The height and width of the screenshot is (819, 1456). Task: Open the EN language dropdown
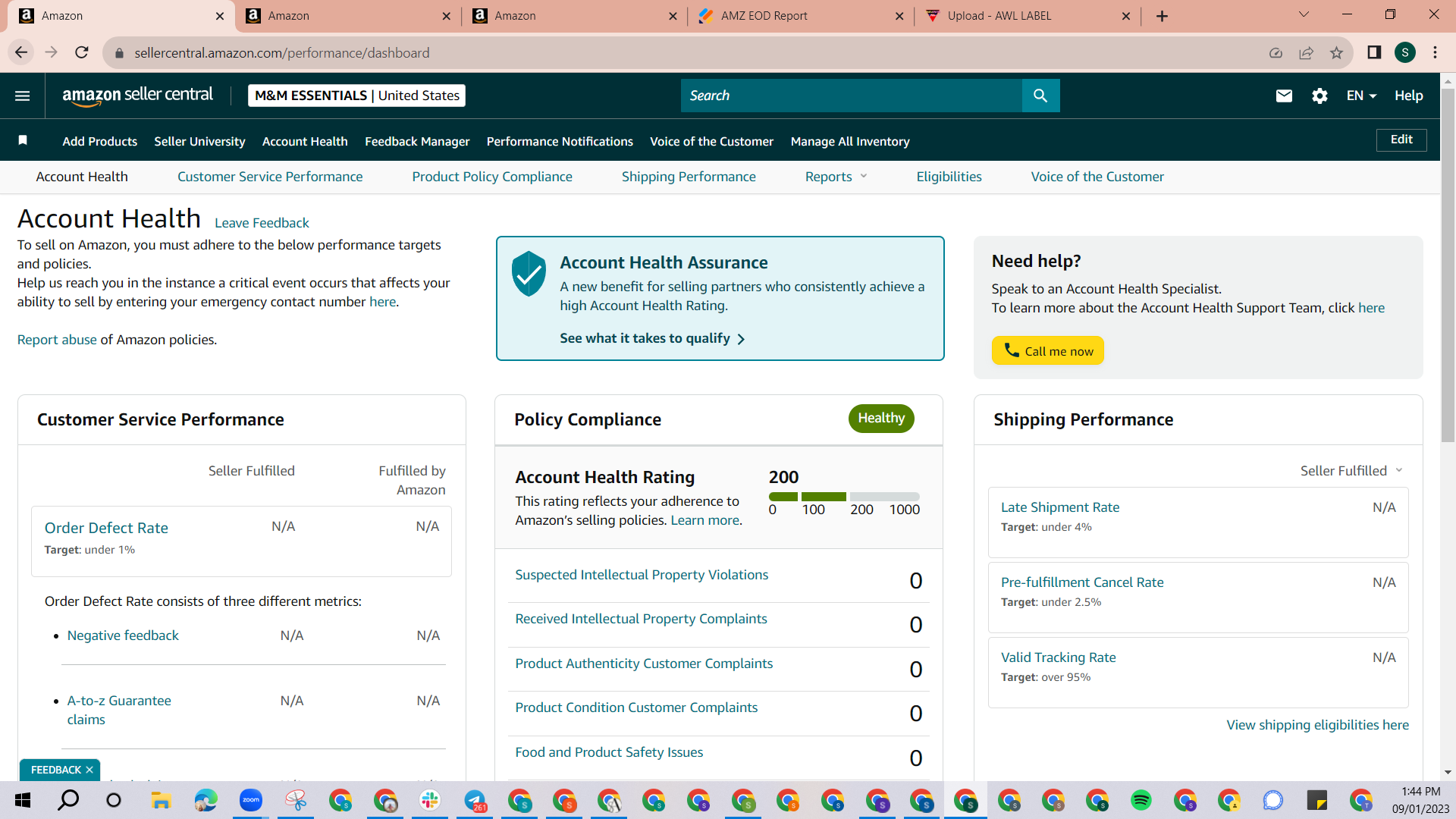pos(1361,96)
